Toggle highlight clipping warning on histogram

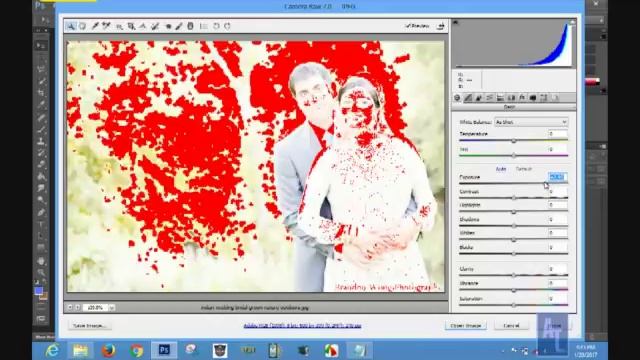572,22
